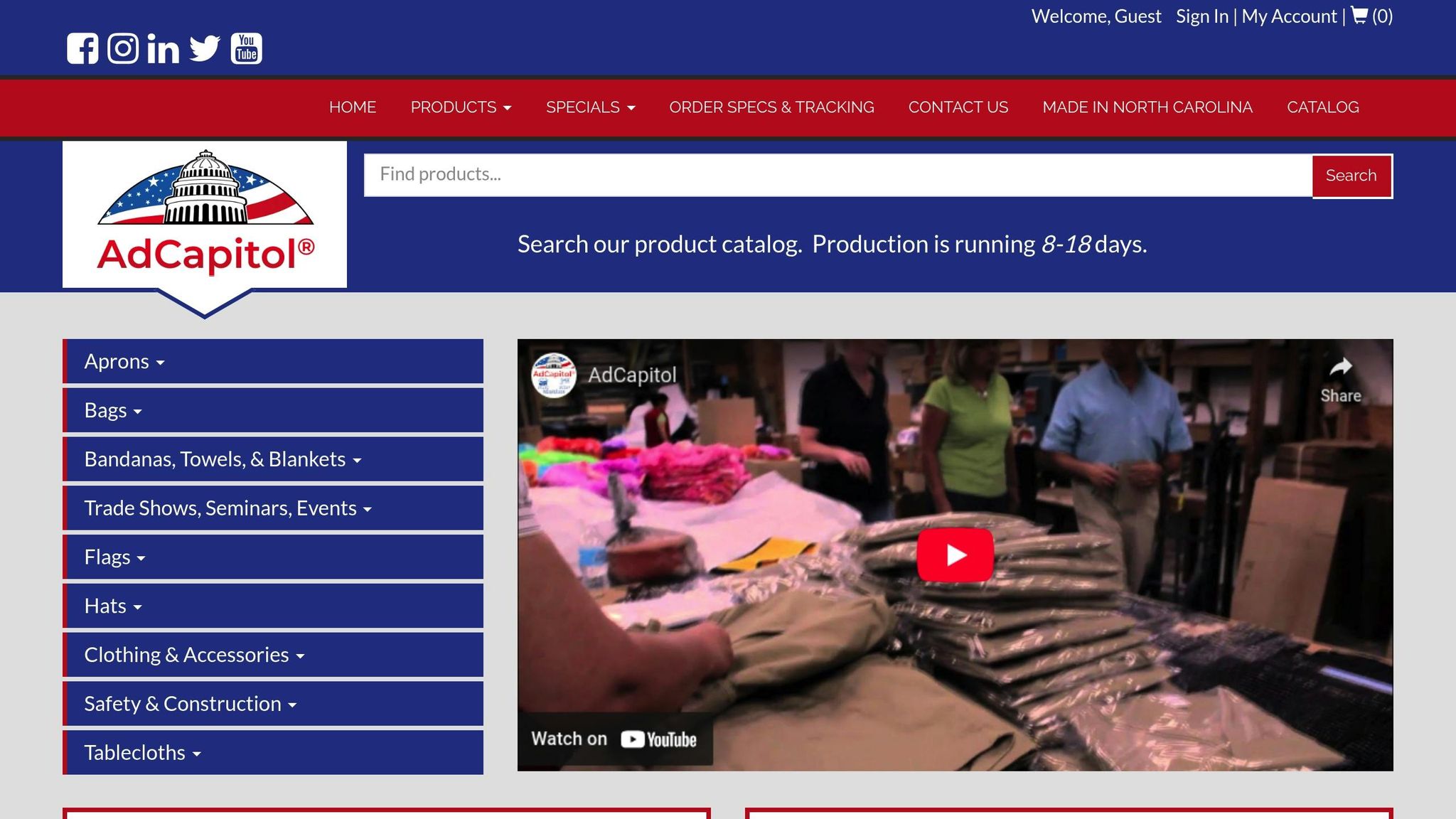Click the AdCapitol logo image

205,213
